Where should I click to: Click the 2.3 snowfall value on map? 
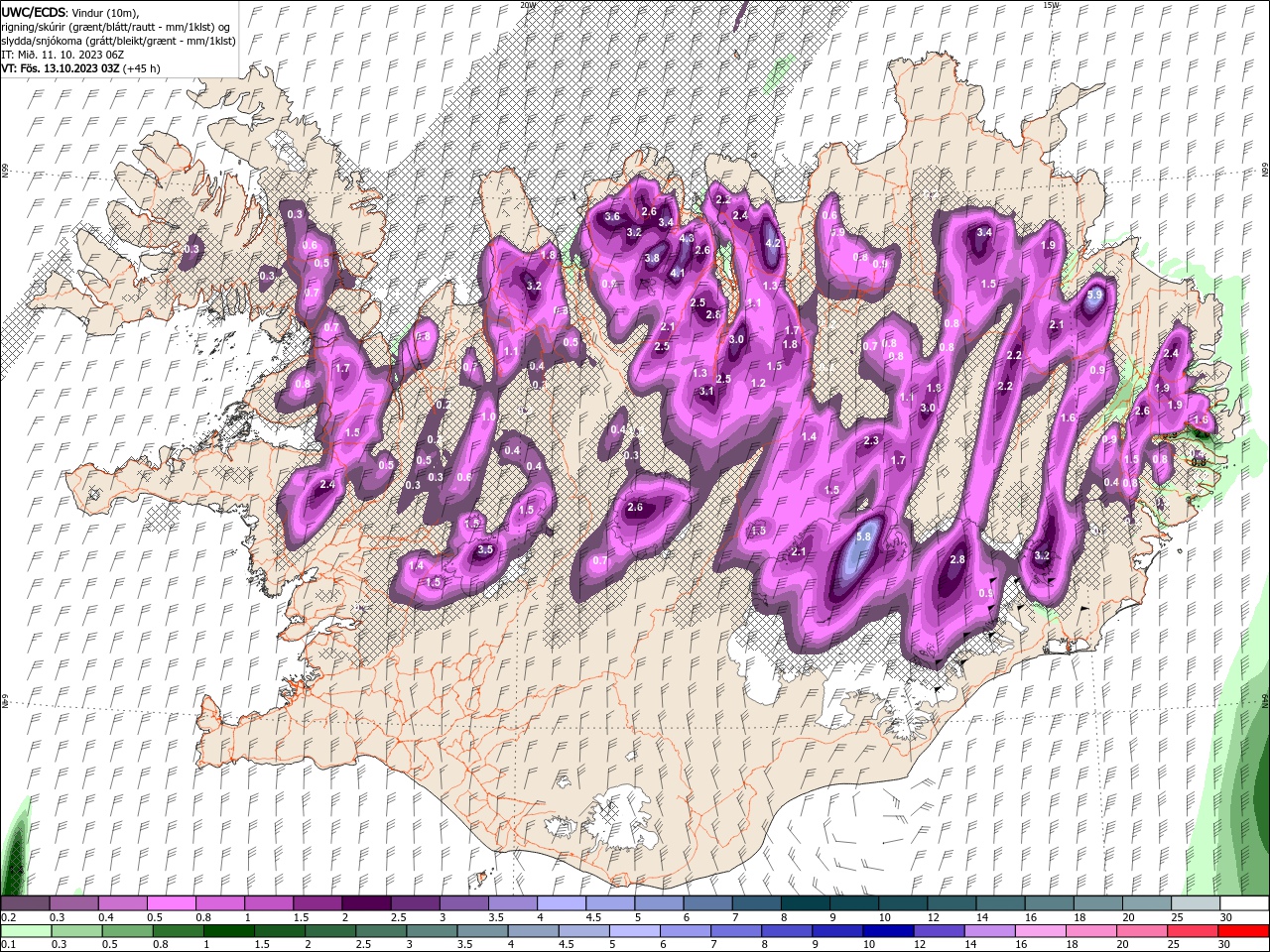[x=872, y=440]
